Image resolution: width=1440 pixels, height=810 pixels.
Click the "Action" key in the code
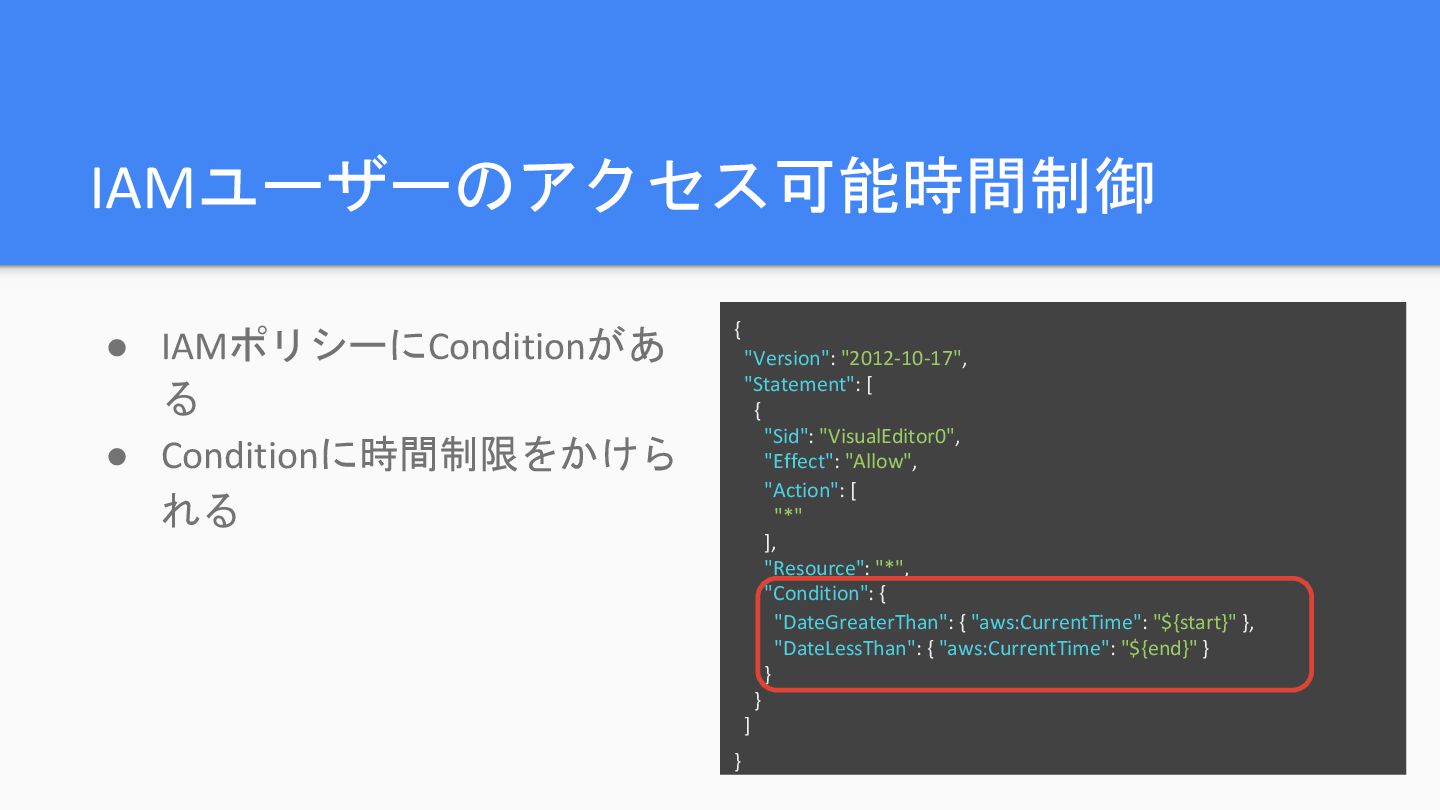tap(801, 490)
